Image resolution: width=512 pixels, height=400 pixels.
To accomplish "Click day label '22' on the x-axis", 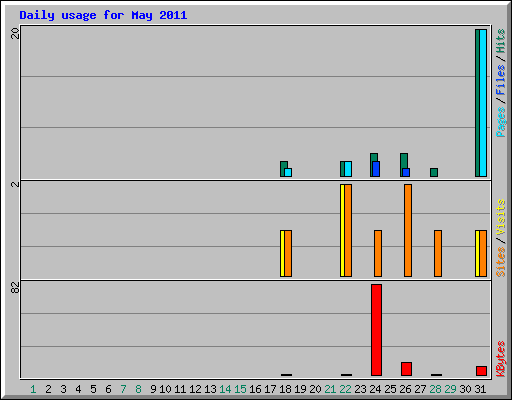I will pyautogui.click(x=345, y=389).
